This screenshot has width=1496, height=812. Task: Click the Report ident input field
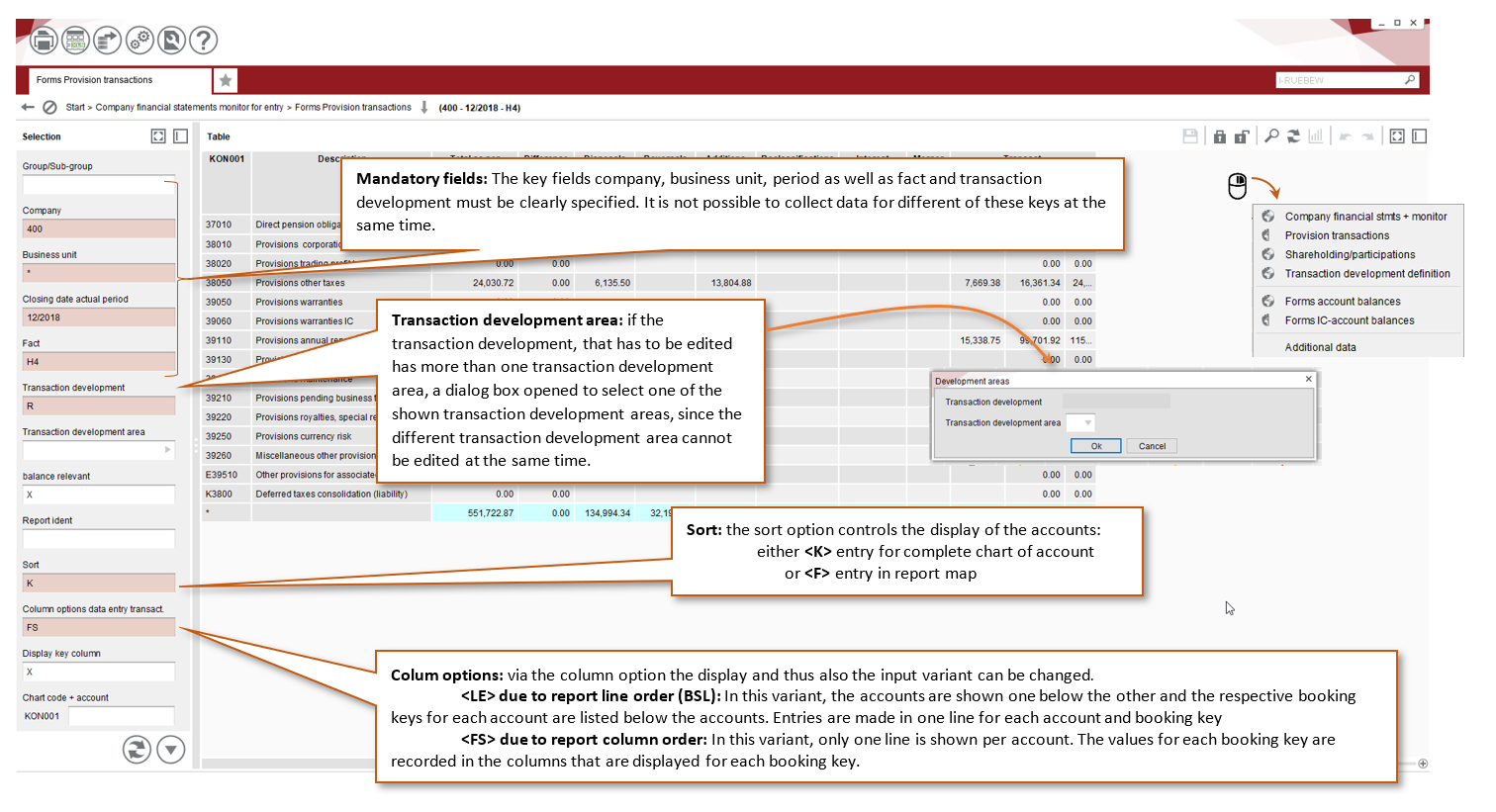pyautogui.click(x=98, y=539)
